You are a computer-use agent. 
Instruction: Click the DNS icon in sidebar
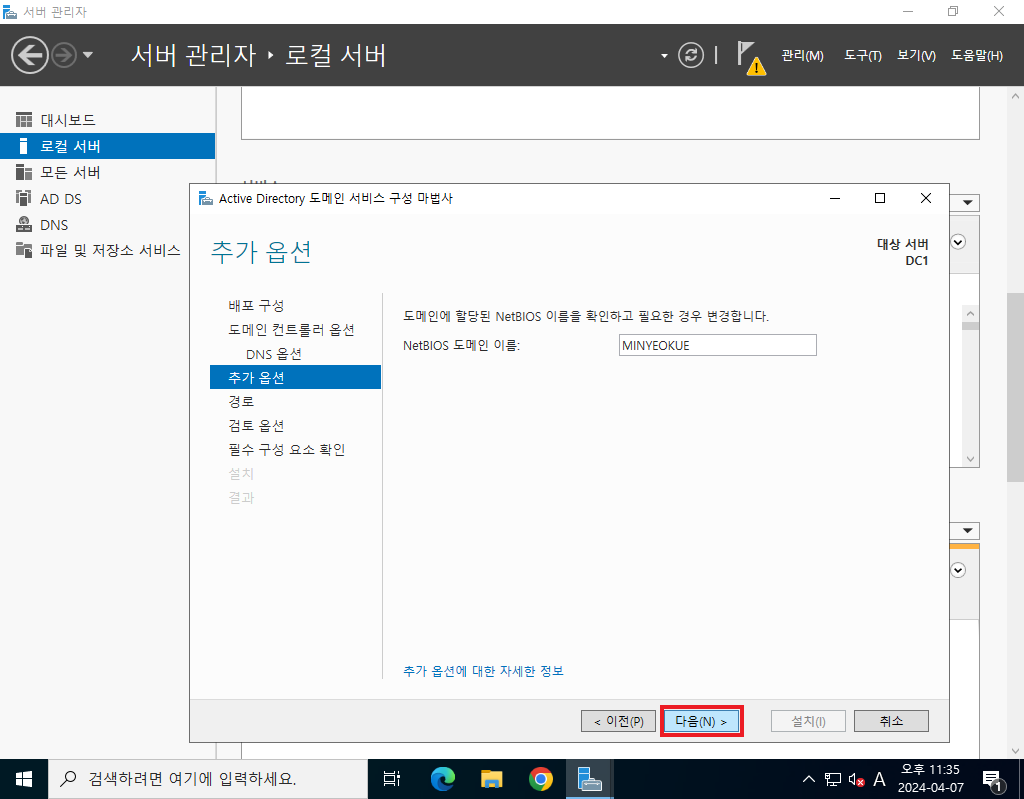(24, 224)
